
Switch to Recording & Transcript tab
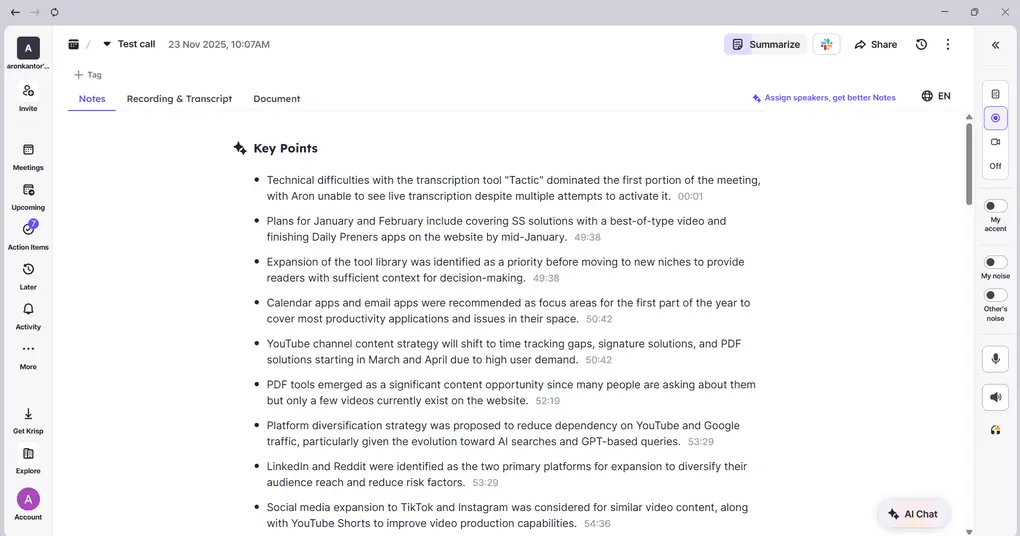coord(179,99)
